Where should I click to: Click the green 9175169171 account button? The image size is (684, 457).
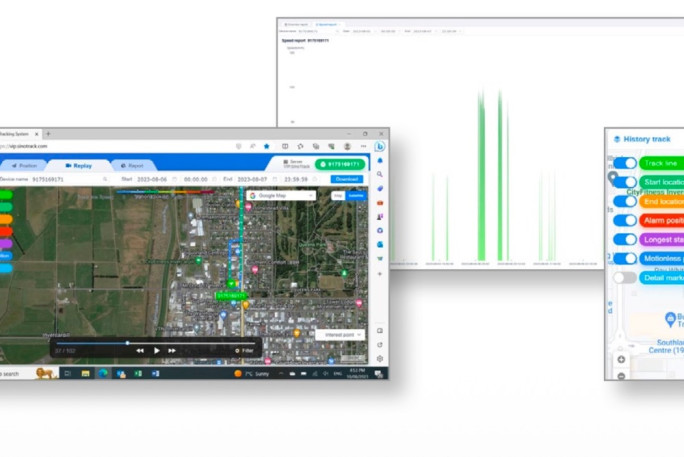[x=340, y=163]
